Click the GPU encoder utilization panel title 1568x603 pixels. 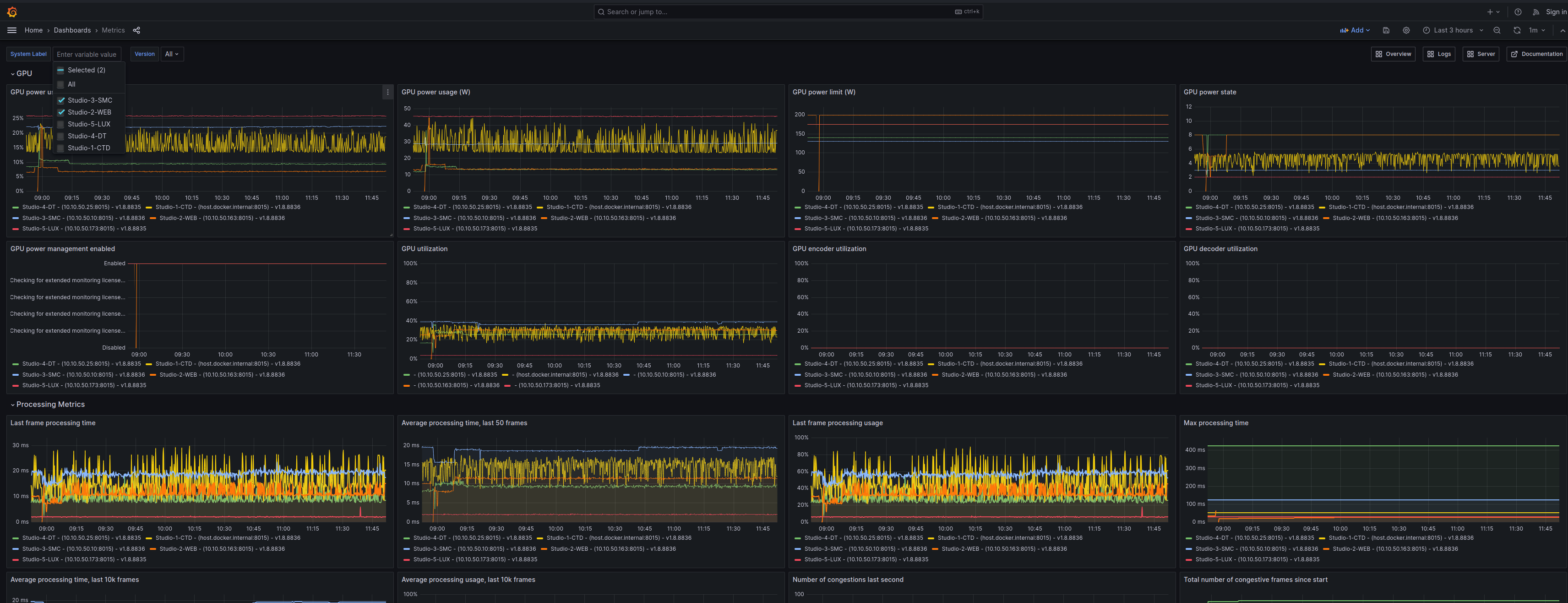829,249
